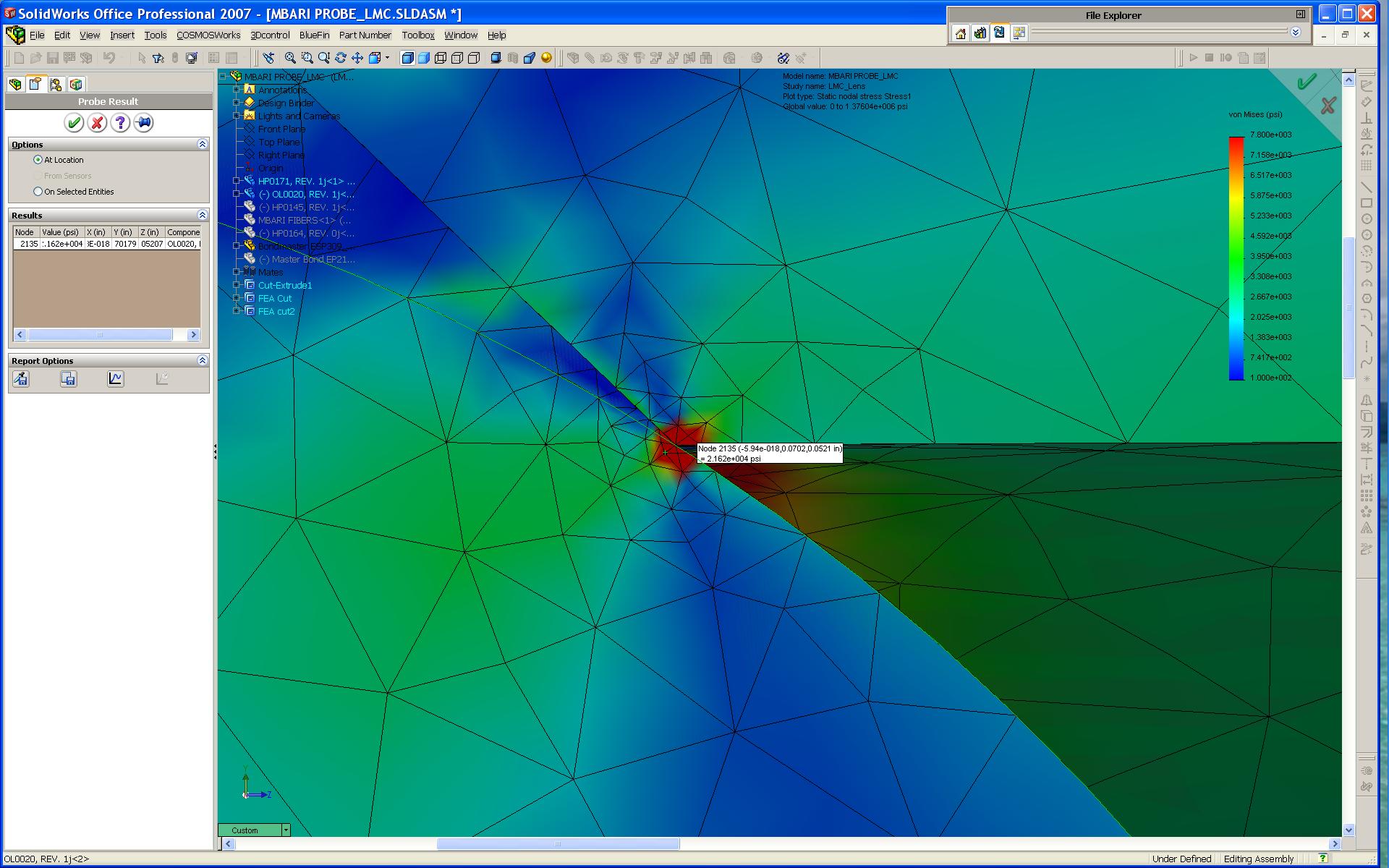Activate Pan view tool
Screen dimensions: 1389x868
click(x=357, y=58)
